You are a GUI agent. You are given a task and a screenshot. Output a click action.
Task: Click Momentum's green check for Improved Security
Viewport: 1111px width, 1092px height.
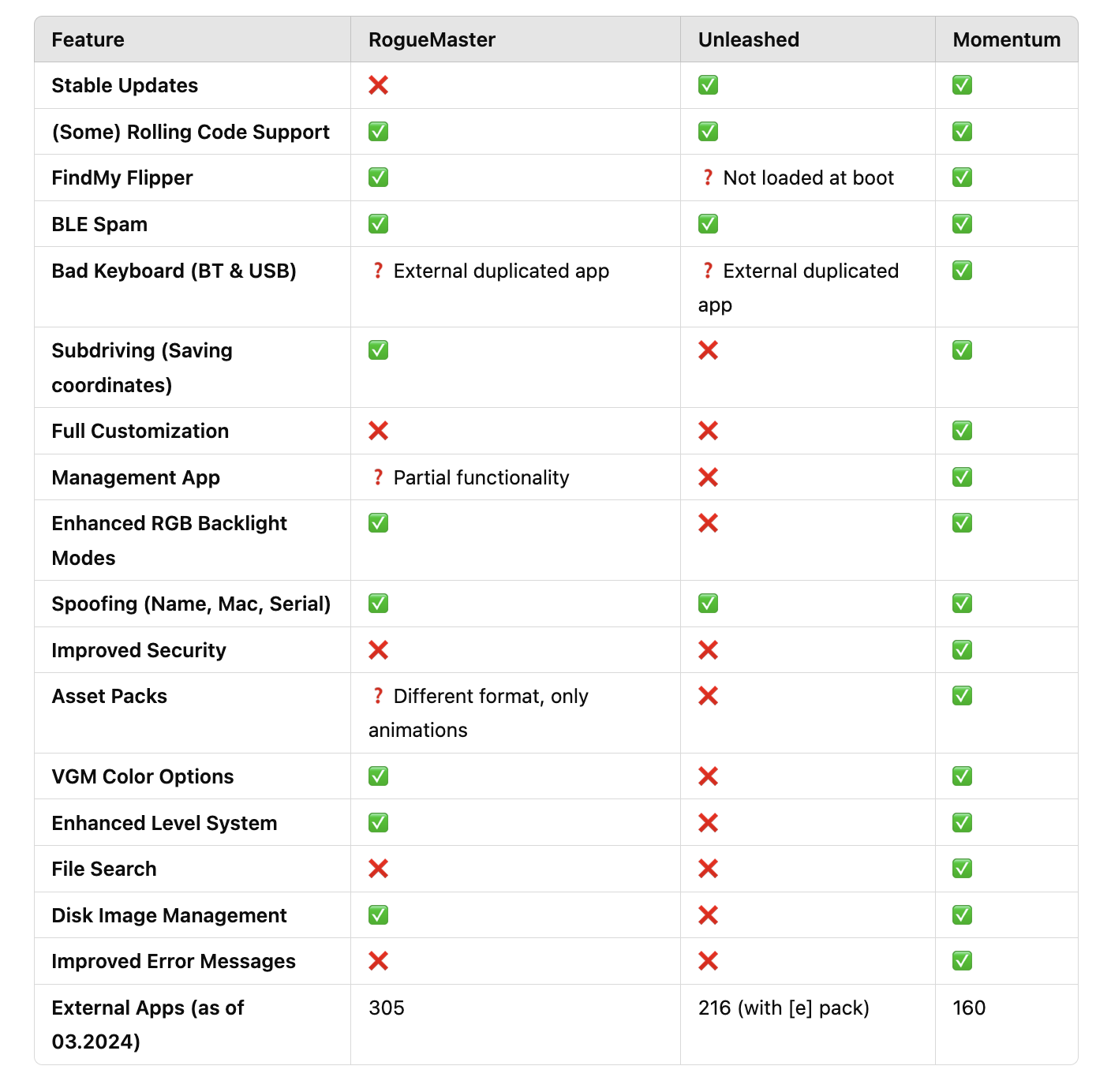pos(962,650)
